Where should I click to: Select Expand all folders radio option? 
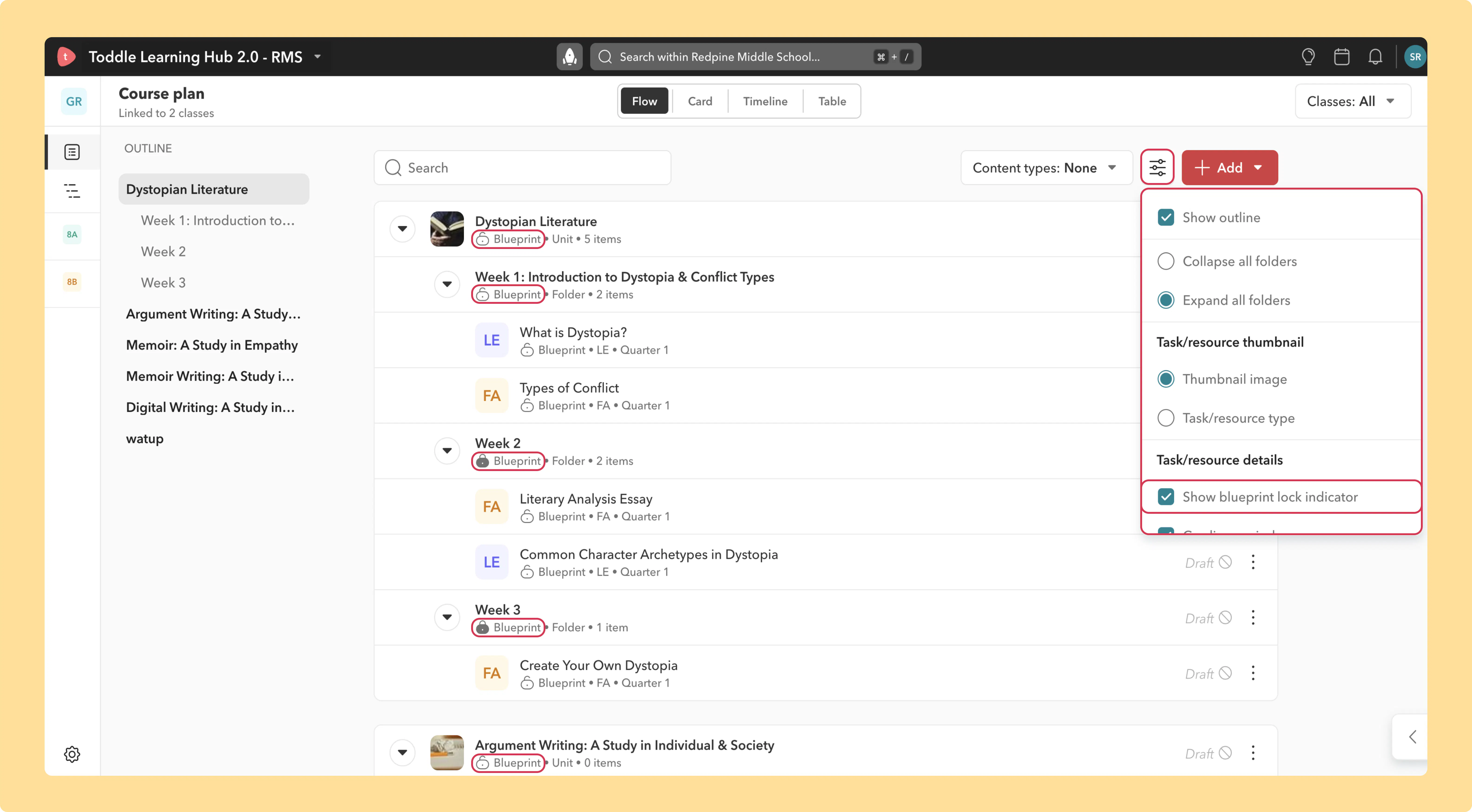(x=1166, y=300)
